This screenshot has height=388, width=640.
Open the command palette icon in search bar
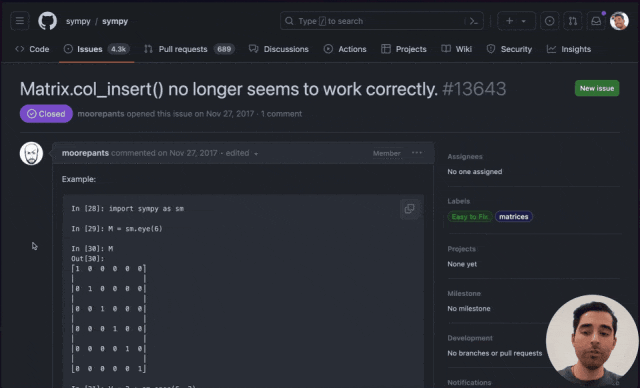[473, 21]
